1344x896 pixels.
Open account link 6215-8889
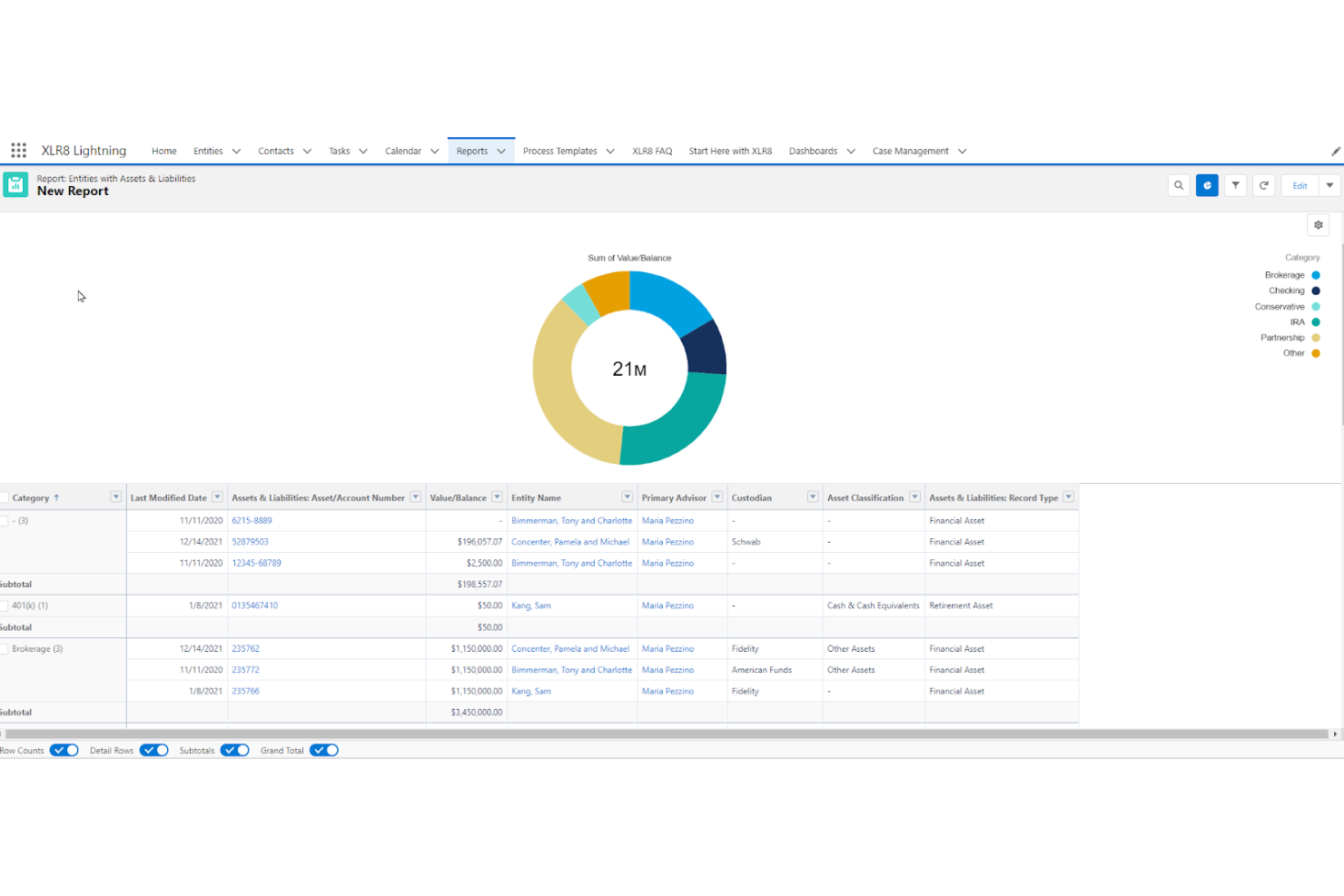pyautogui.click(x=252, y=521)
